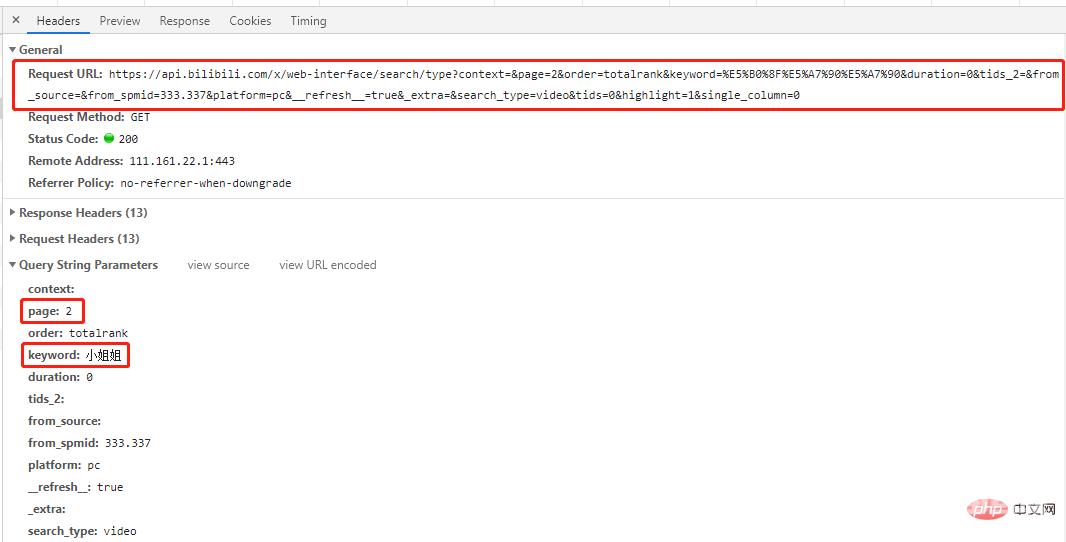The image size is (1066, 542).
Task: Click the from_source parameter row
Action: click(65, 421)
